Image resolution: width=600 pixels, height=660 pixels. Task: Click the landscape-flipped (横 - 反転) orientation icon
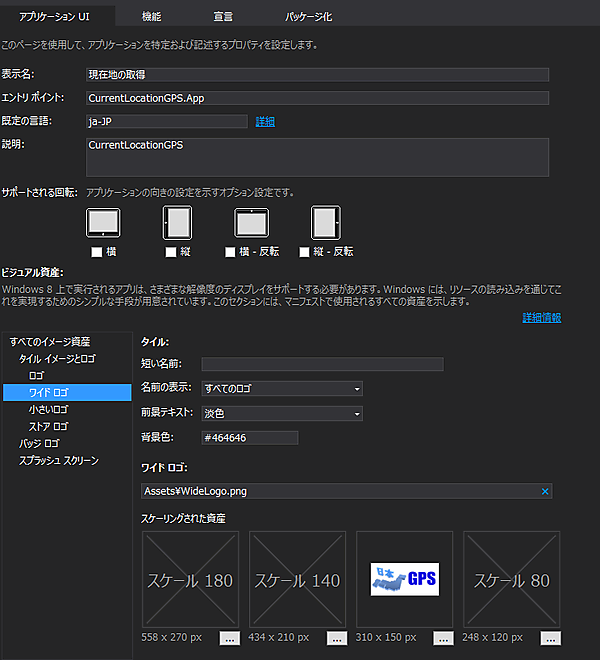251,222
